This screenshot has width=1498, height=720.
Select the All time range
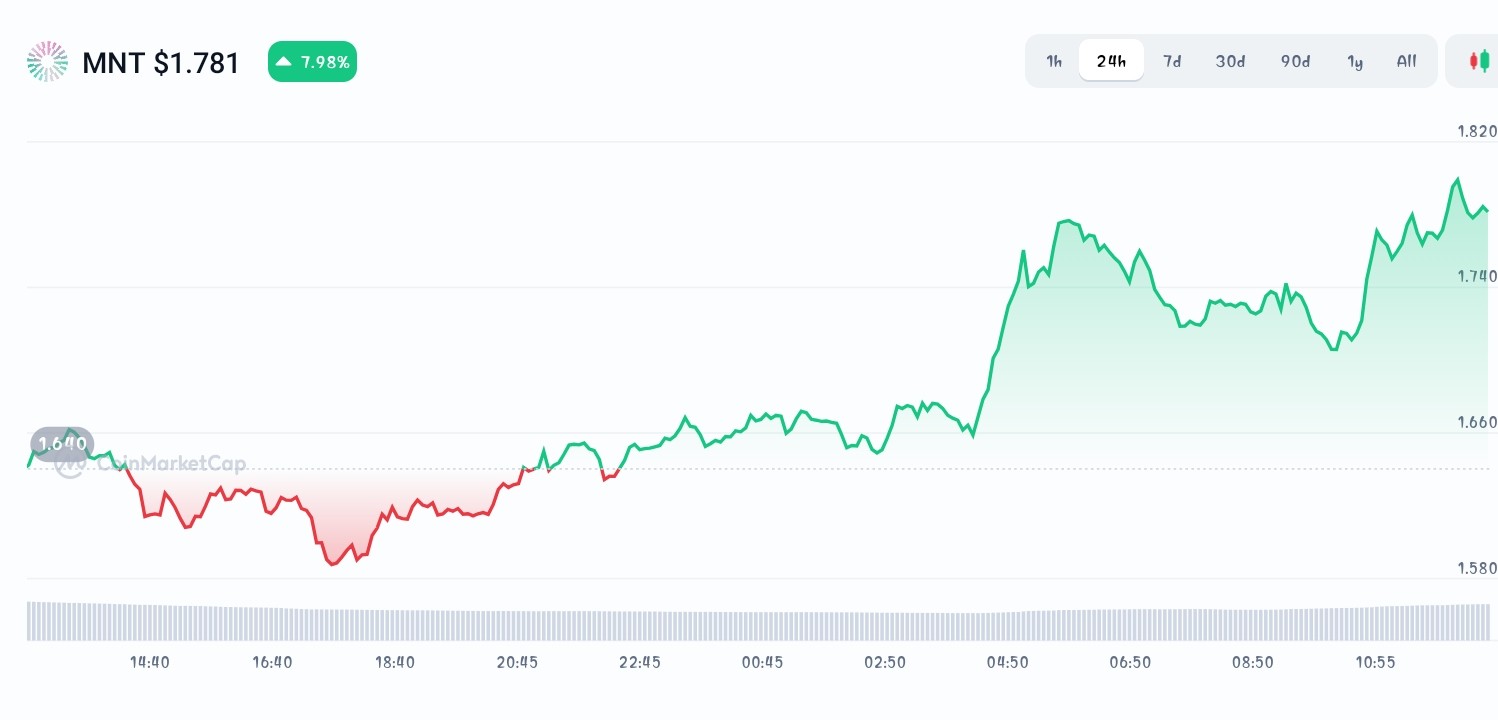1406,61
